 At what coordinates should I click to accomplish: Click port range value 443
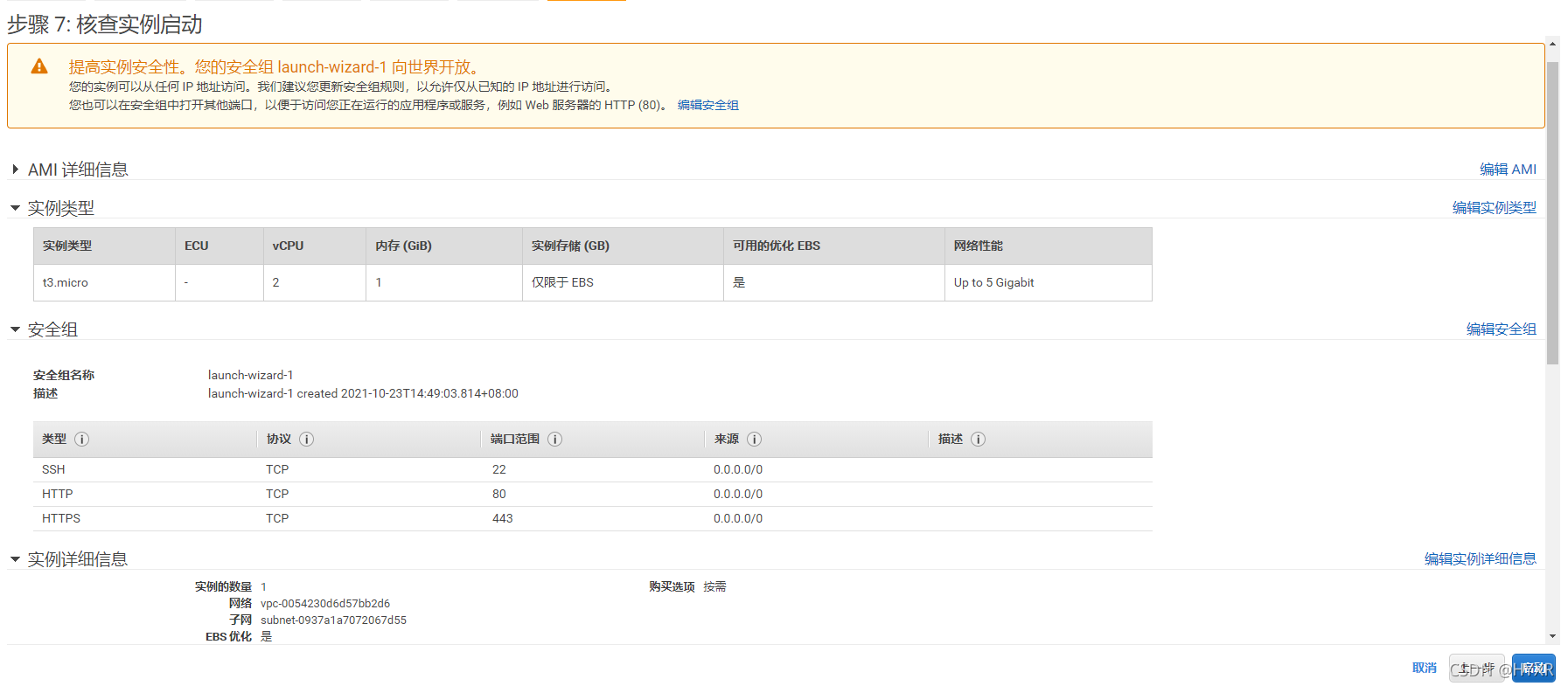(503, 518)
